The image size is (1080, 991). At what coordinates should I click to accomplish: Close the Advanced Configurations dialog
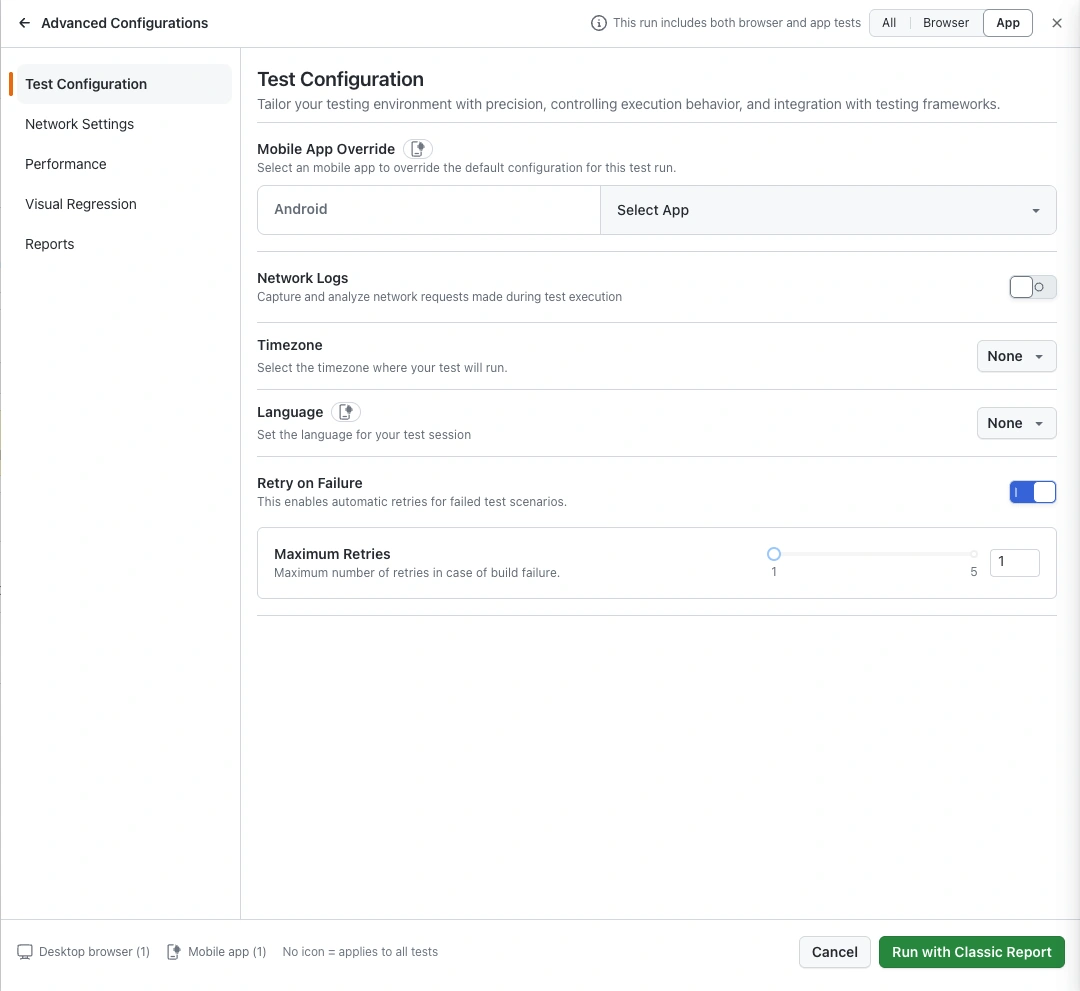pyautogui.click(x=1057, y=23)
